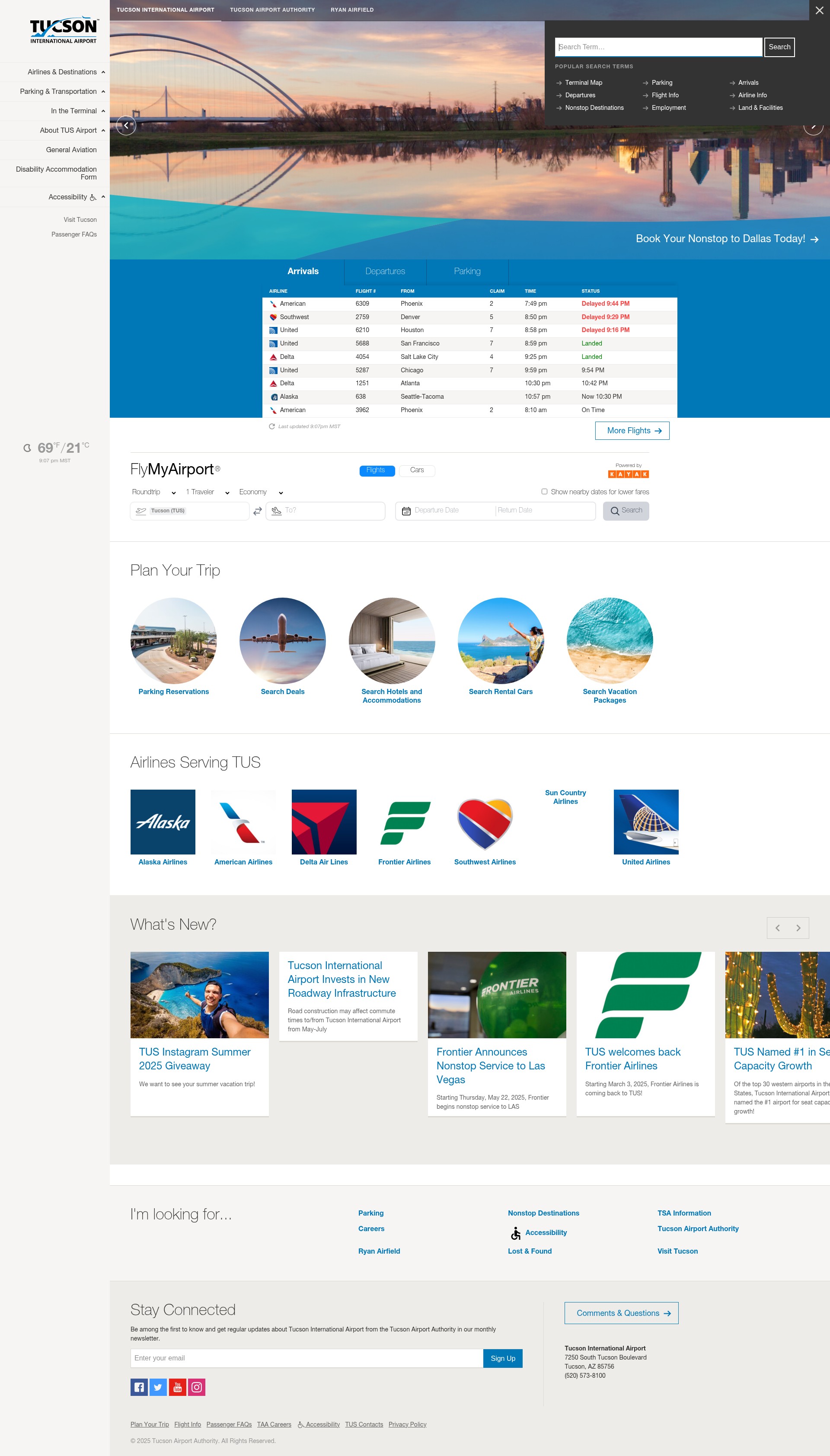Open the Twitter social link
Screen dimensions: 830x1456
point(158,1387)
